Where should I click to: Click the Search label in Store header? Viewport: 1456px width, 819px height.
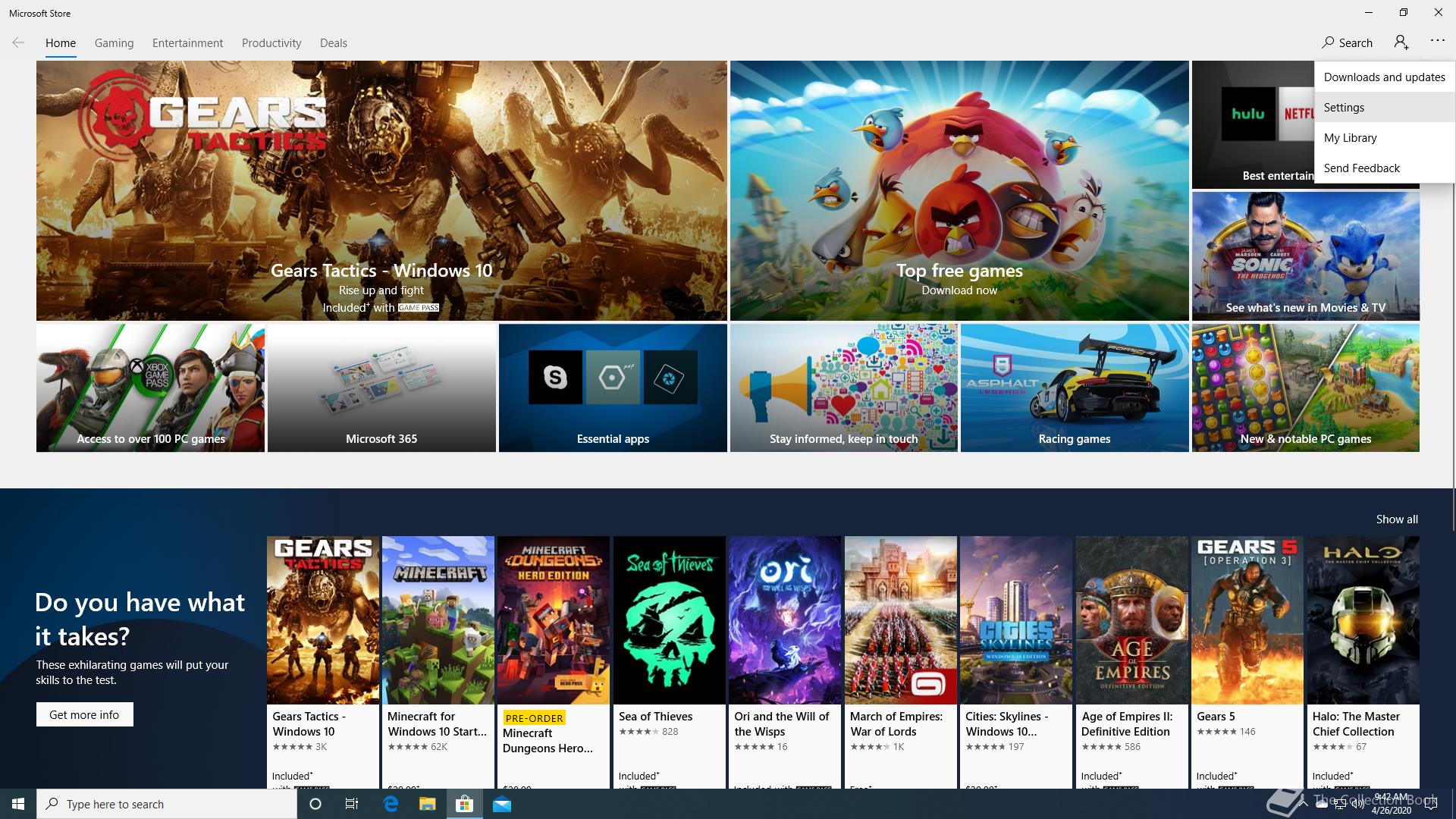1355,43
